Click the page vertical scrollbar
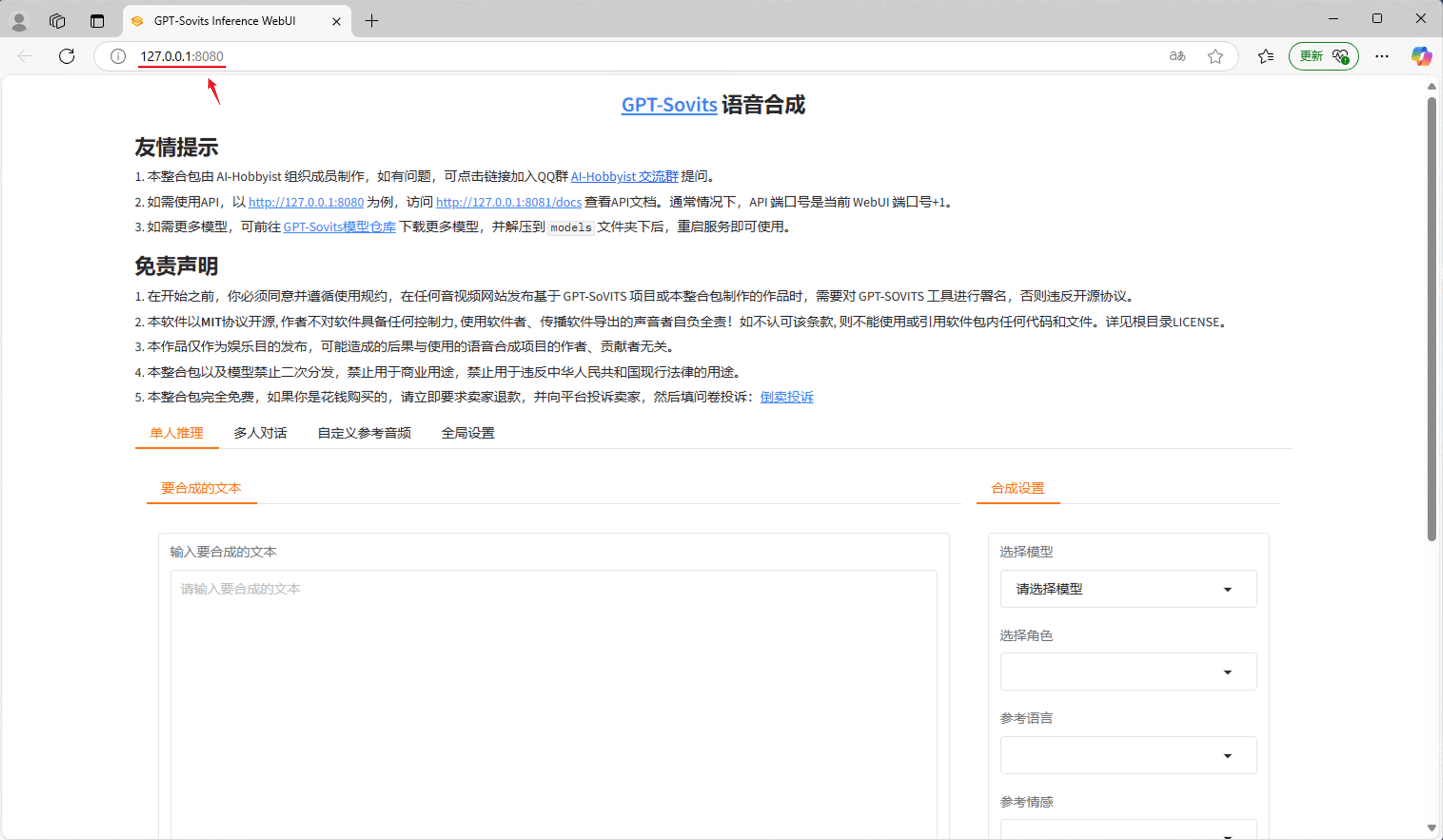Viewport: 1443px width, 840px height. pos(1431,318)
